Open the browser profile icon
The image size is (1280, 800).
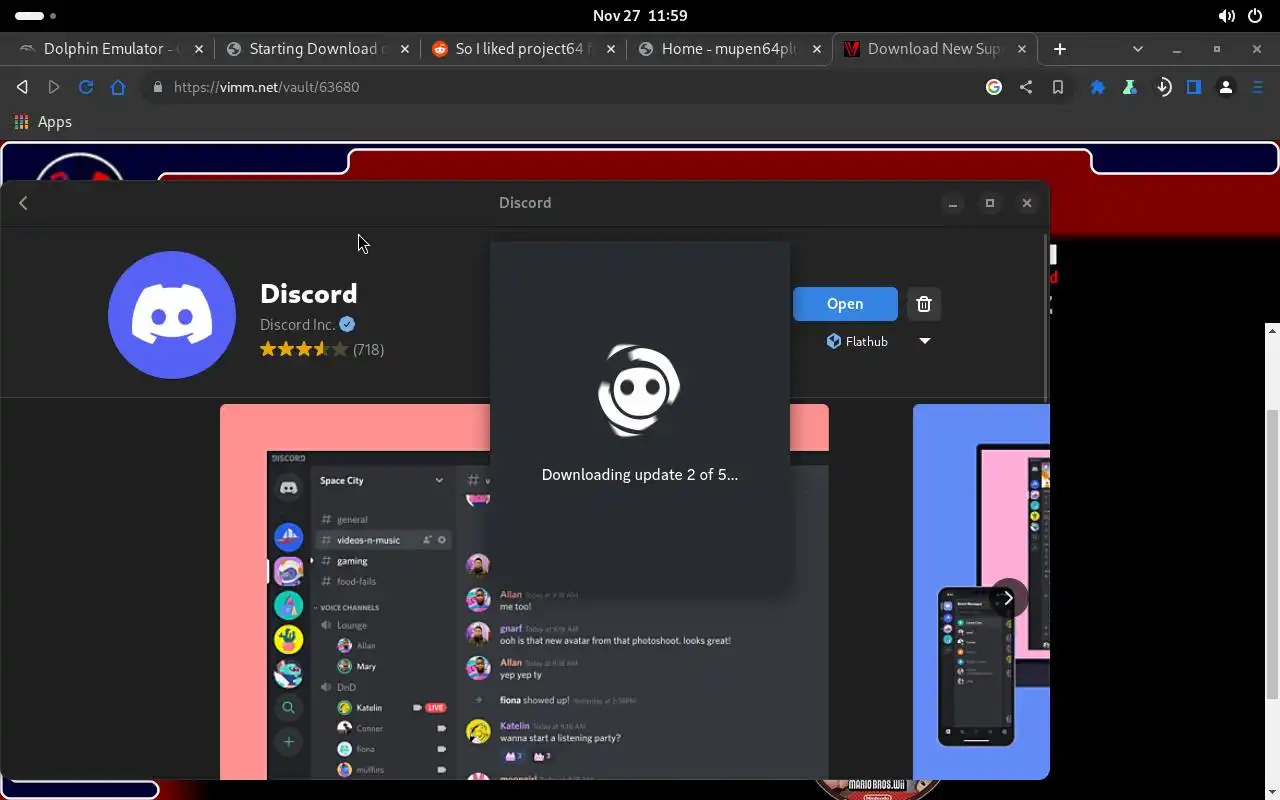click(x=1226, y=87)
